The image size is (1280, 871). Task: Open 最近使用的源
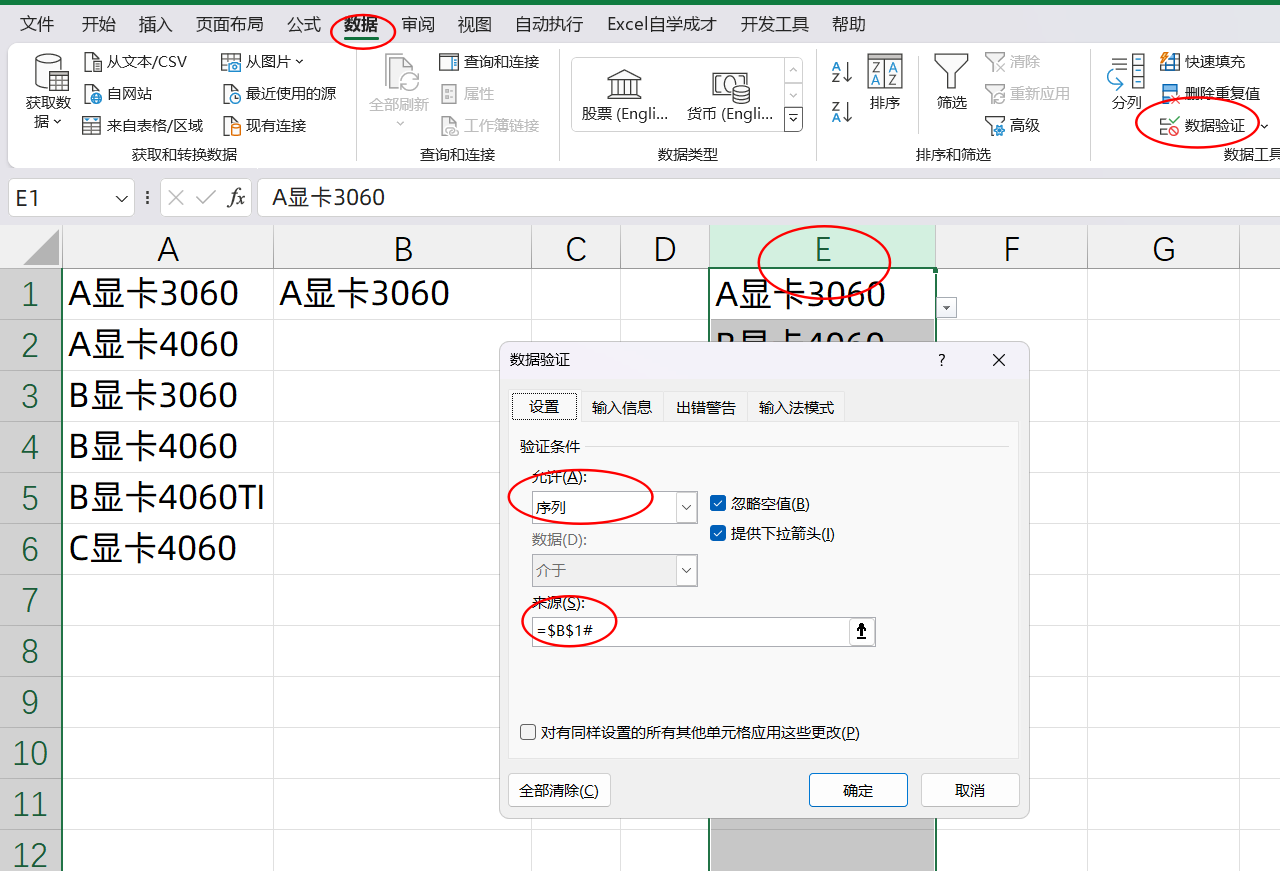pos(279,94)
